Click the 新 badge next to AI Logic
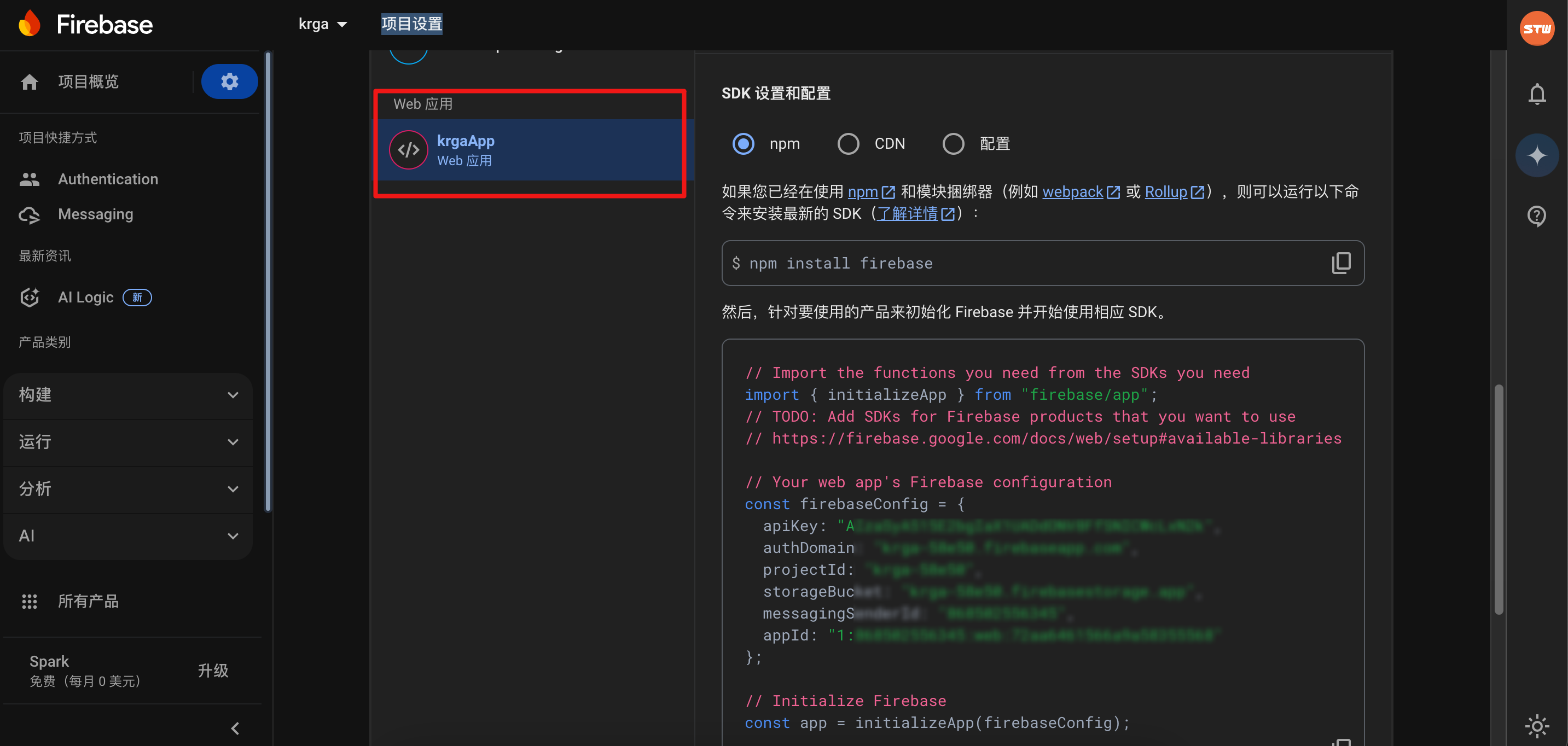The height and width of the screenshot is (746, 1568). coord(137,297)
